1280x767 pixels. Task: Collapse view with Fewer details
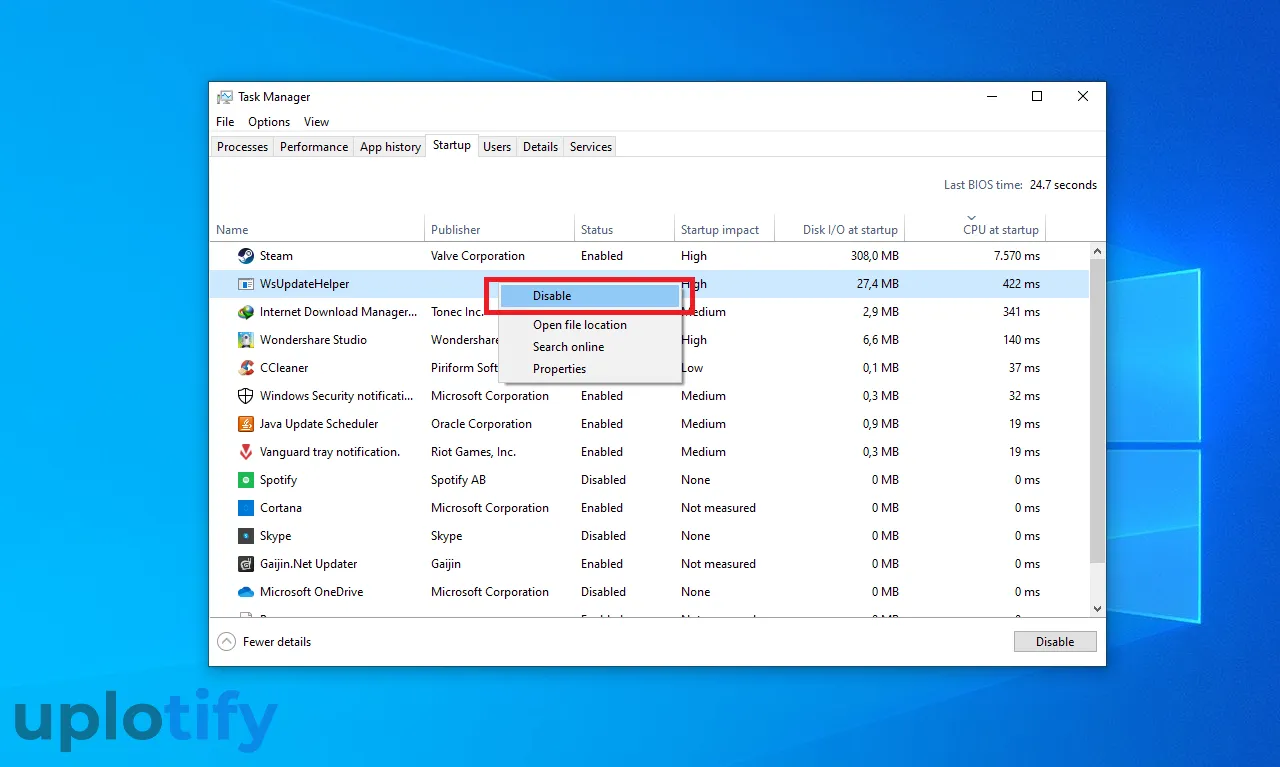tap(264, 642)
